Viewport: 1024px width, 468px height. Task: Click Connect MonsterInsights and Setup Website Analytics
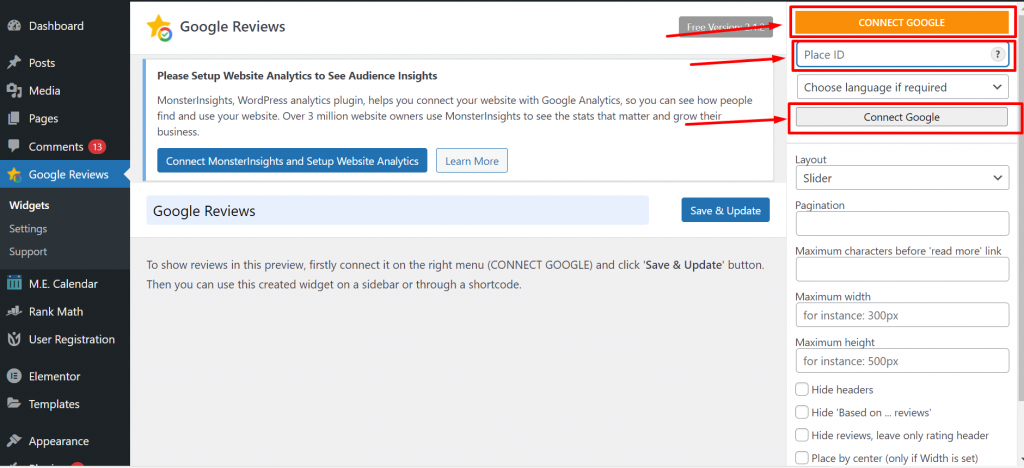coord(292,161)
